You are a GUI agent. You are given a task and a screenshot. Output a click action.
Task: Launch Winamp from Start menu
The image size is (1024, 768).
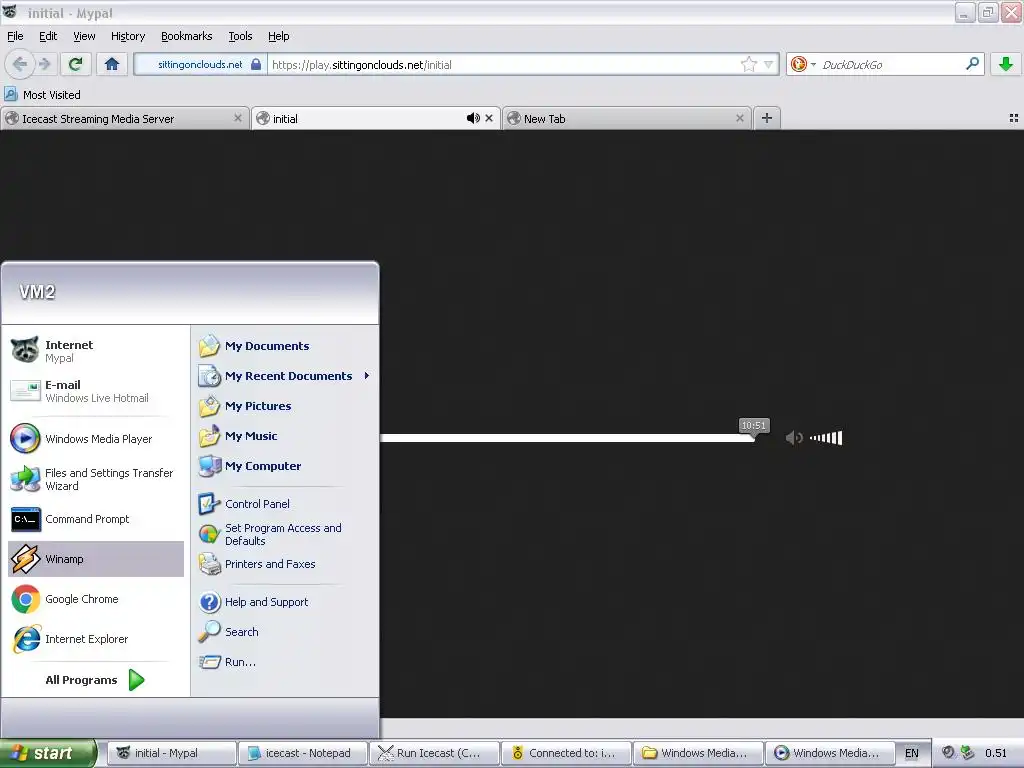click(95, 559)
